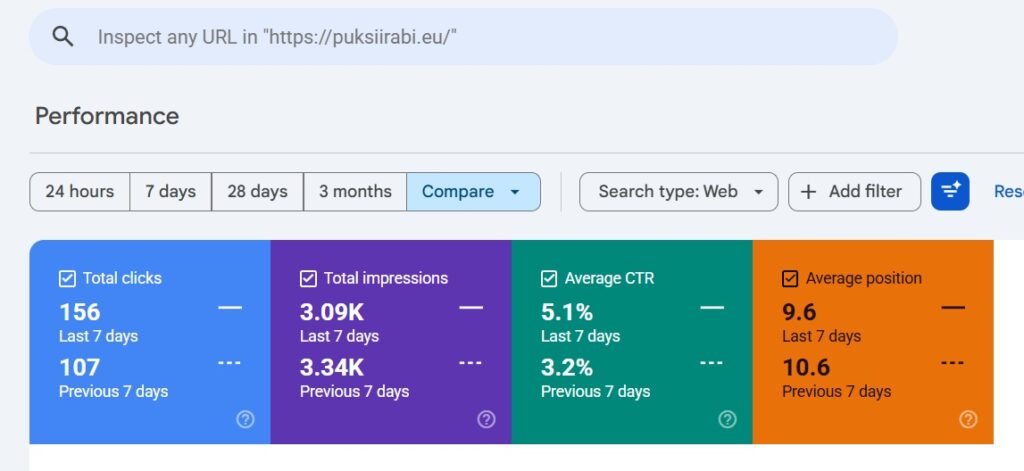Click the 3.09K impressions value
This screenshot has width=1024, height=471.
(332, 312)
